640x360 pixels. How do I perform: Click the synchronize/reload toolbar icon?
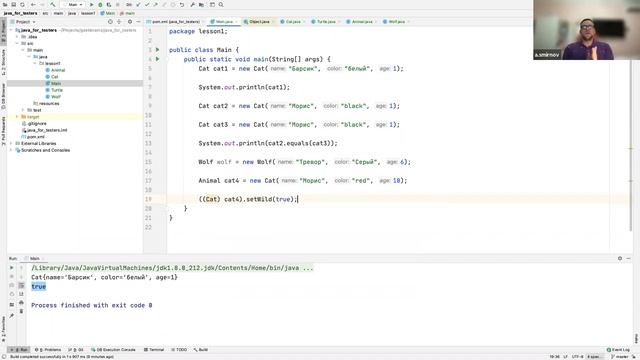click(x=22, y=4)
